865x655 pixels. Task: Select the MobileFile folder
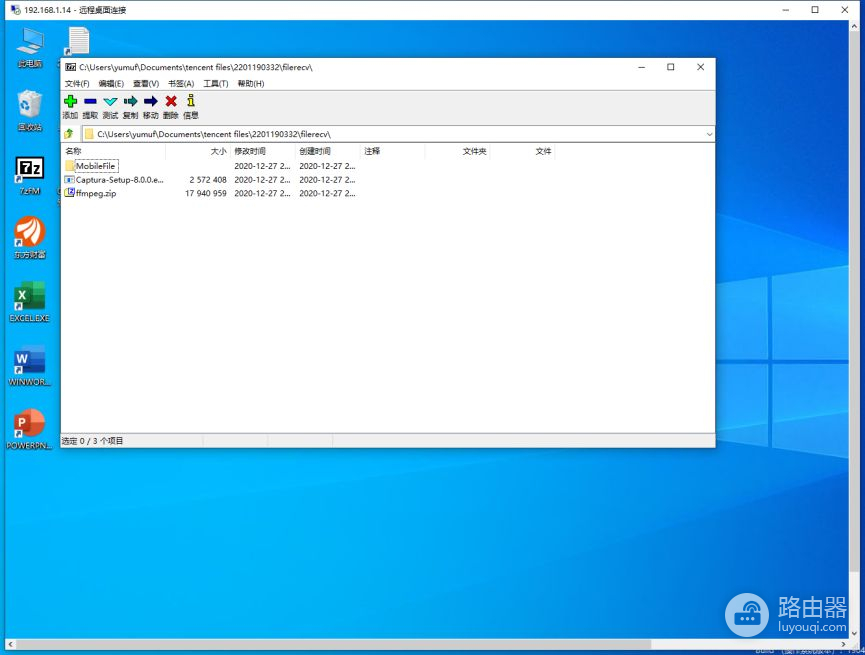(96, 166)
